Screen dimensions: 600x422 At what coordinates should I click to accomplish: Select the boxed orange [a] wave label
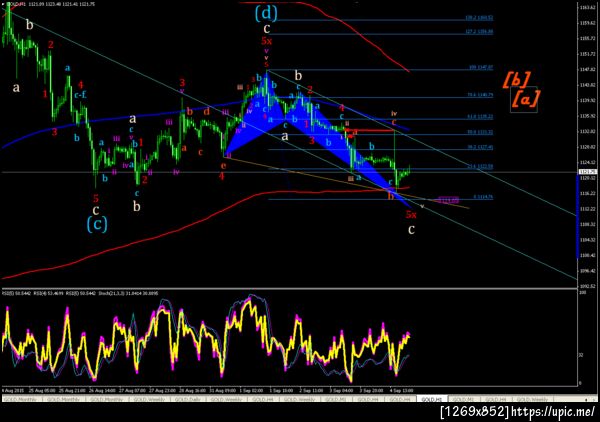tap(524, 100)
